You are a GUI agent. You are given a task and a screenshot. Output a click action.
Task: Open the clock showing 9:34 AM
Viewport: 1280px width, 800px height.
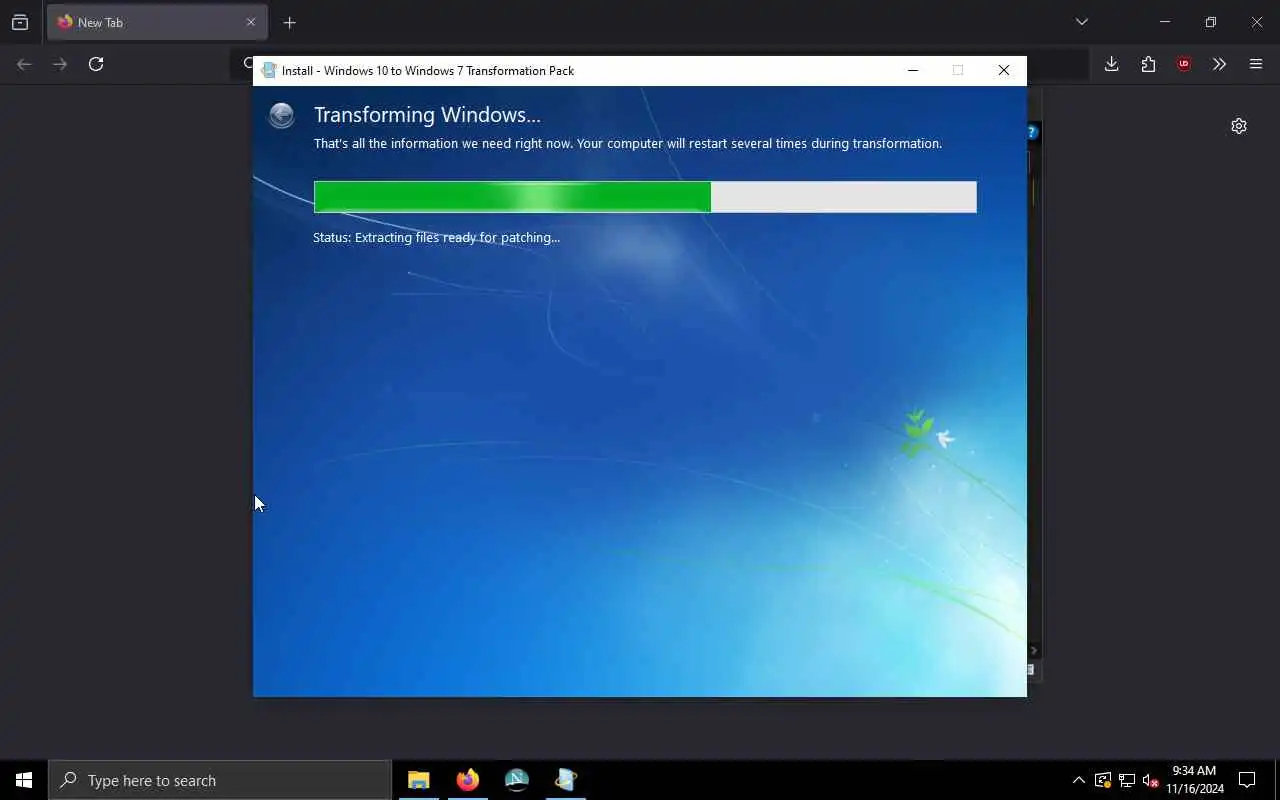(1194, 780)
